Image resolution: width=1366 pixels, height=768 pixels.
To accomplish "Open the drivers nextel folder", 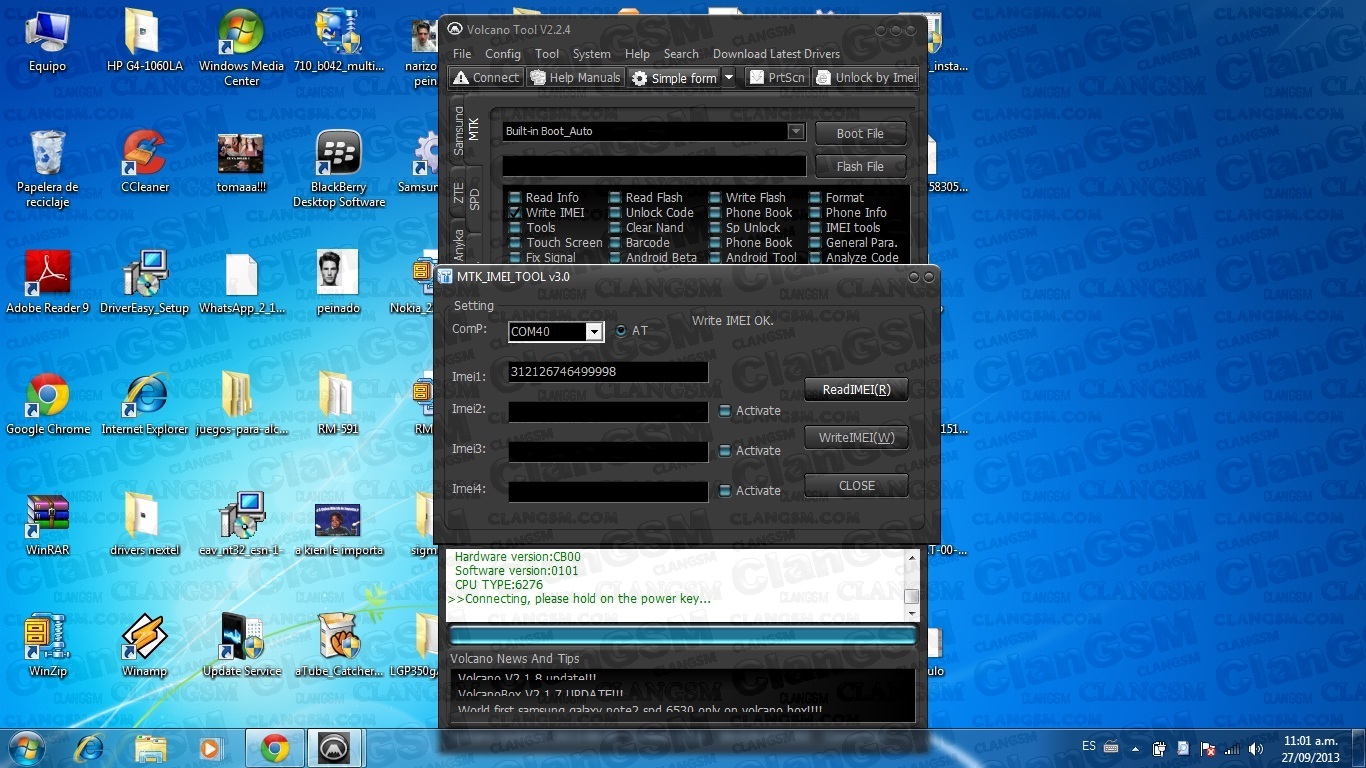I will click(x=145, y=525).
